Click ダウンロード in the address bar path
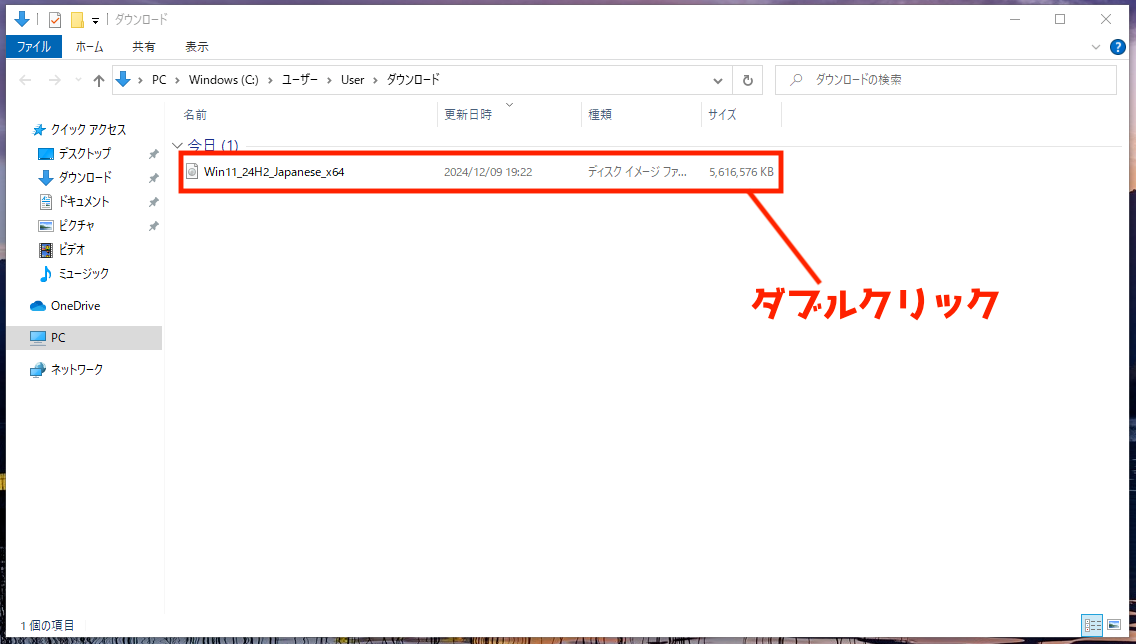The width and height of the screenshot is (1136, 644). 413,80
